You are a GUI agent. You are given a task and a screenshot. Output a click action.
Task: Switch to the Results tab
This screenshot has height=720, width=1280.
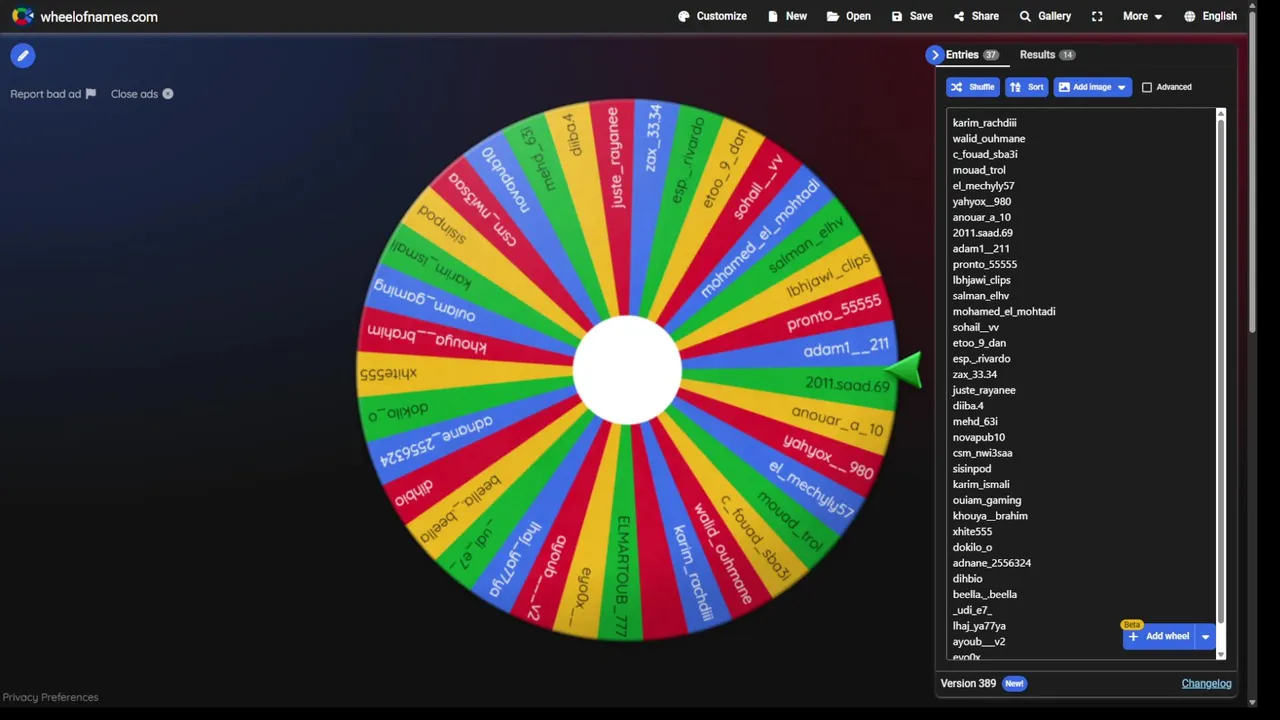tap(1047, 55)
